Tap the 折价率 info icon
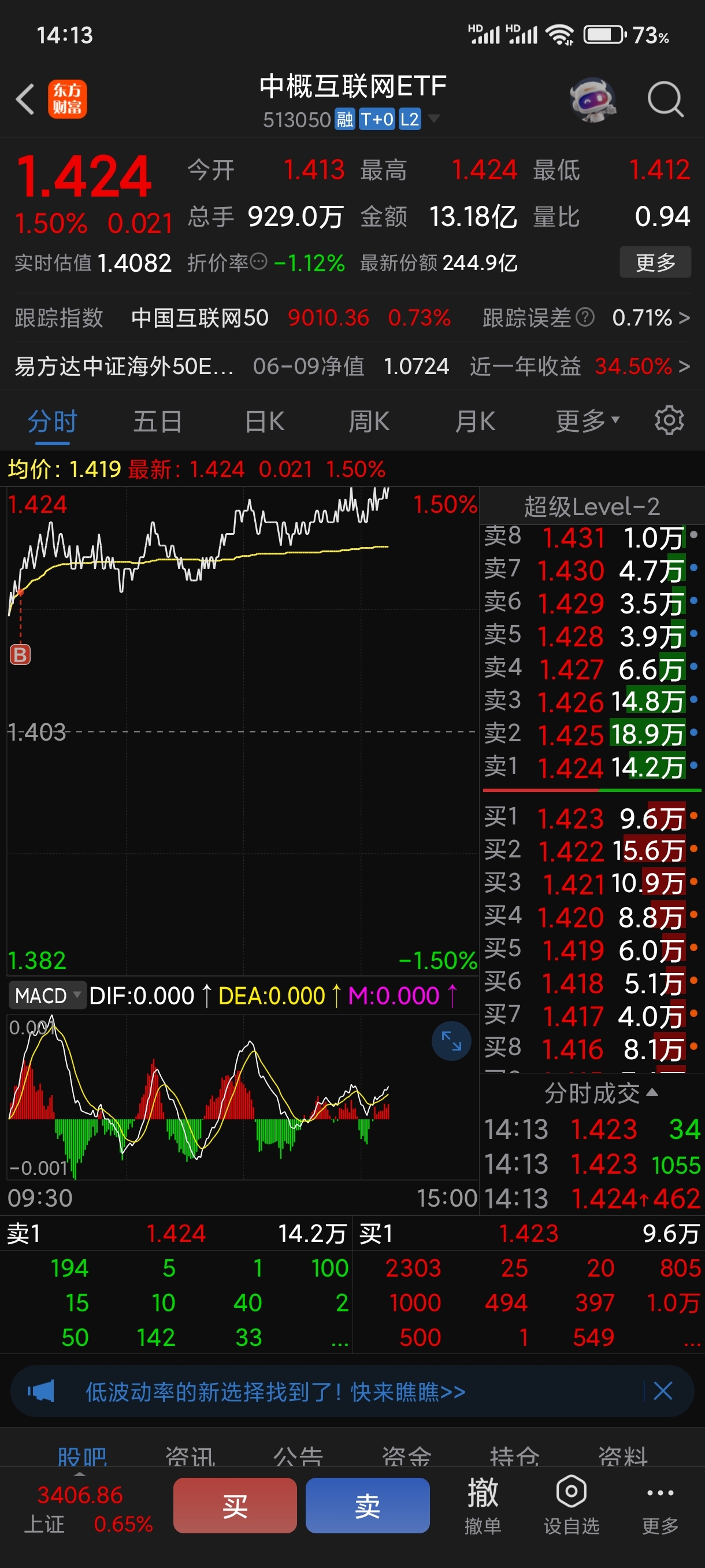The image size is (705, 1568). (x=259, y=262)
